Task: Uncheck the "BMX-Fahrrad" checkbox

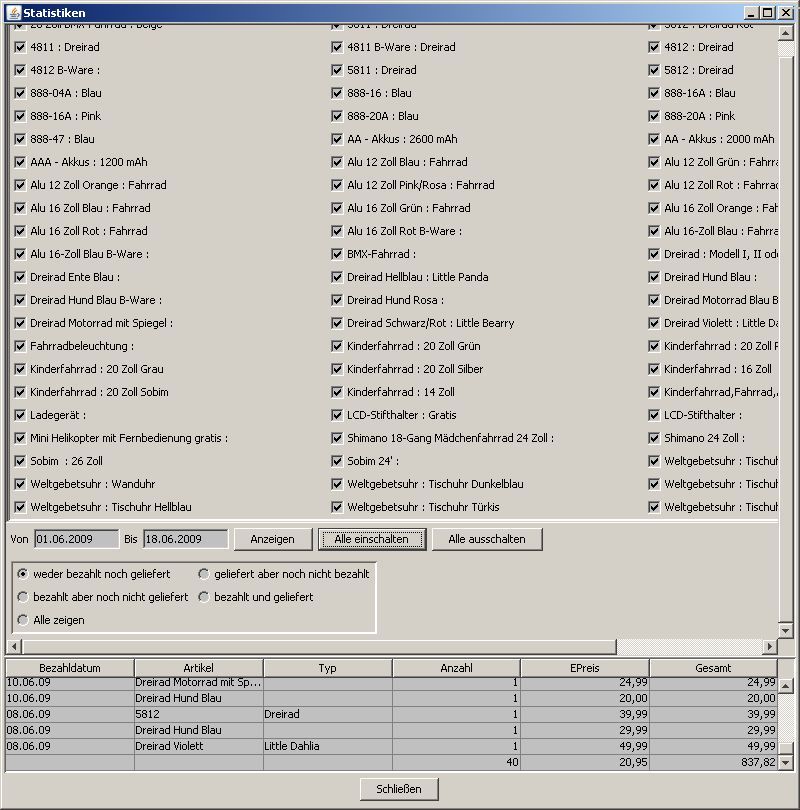Action: (x=337, y=254)
